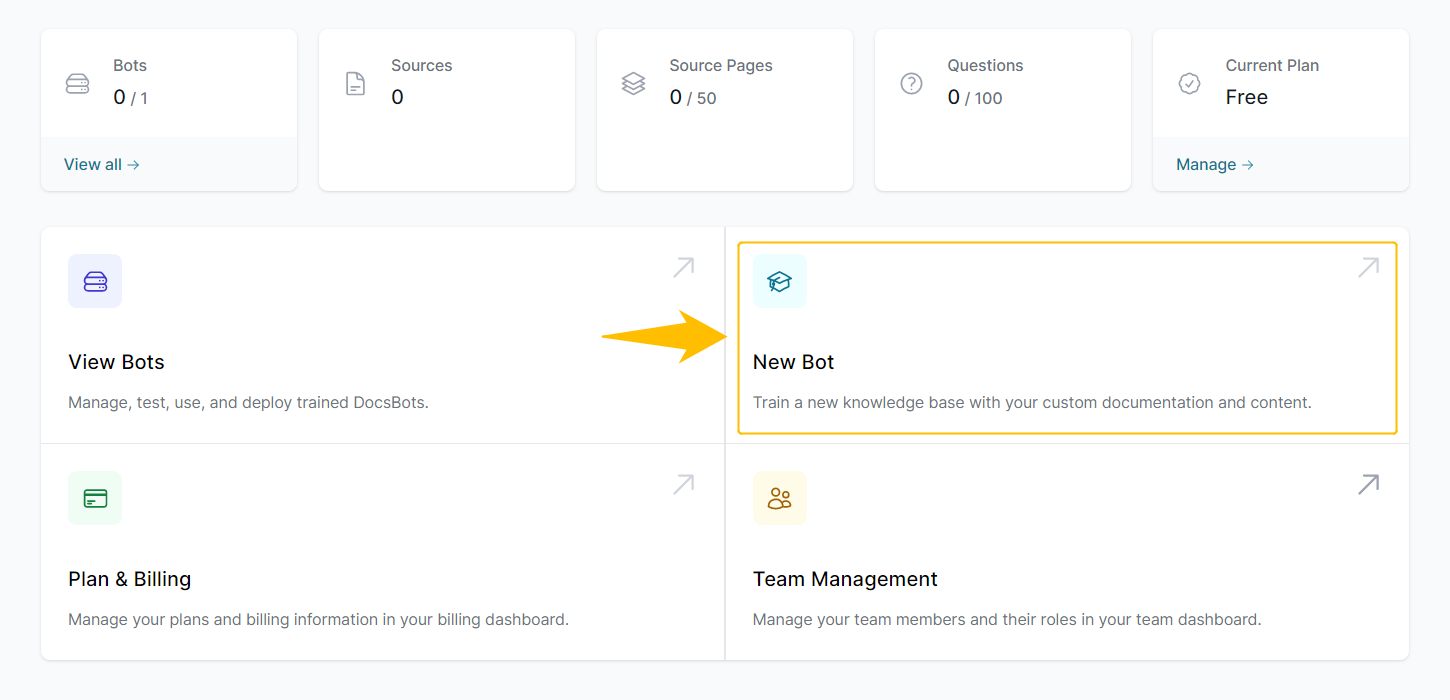
Task: Click the Questions stat label
Action: coord(986,65)
